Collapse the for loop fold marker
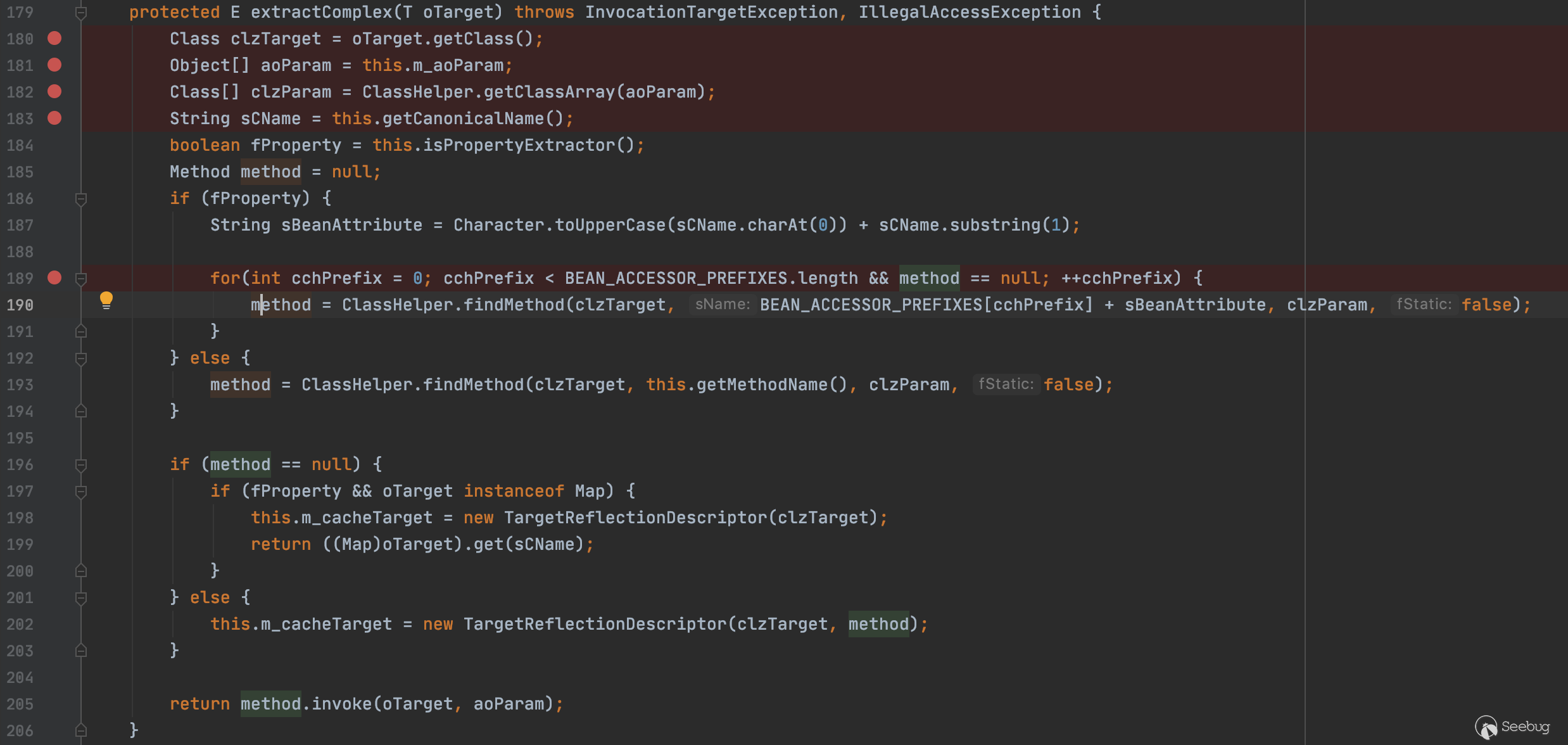The width and height of the screenshot is (1568, 745). (x=81, y=278)
